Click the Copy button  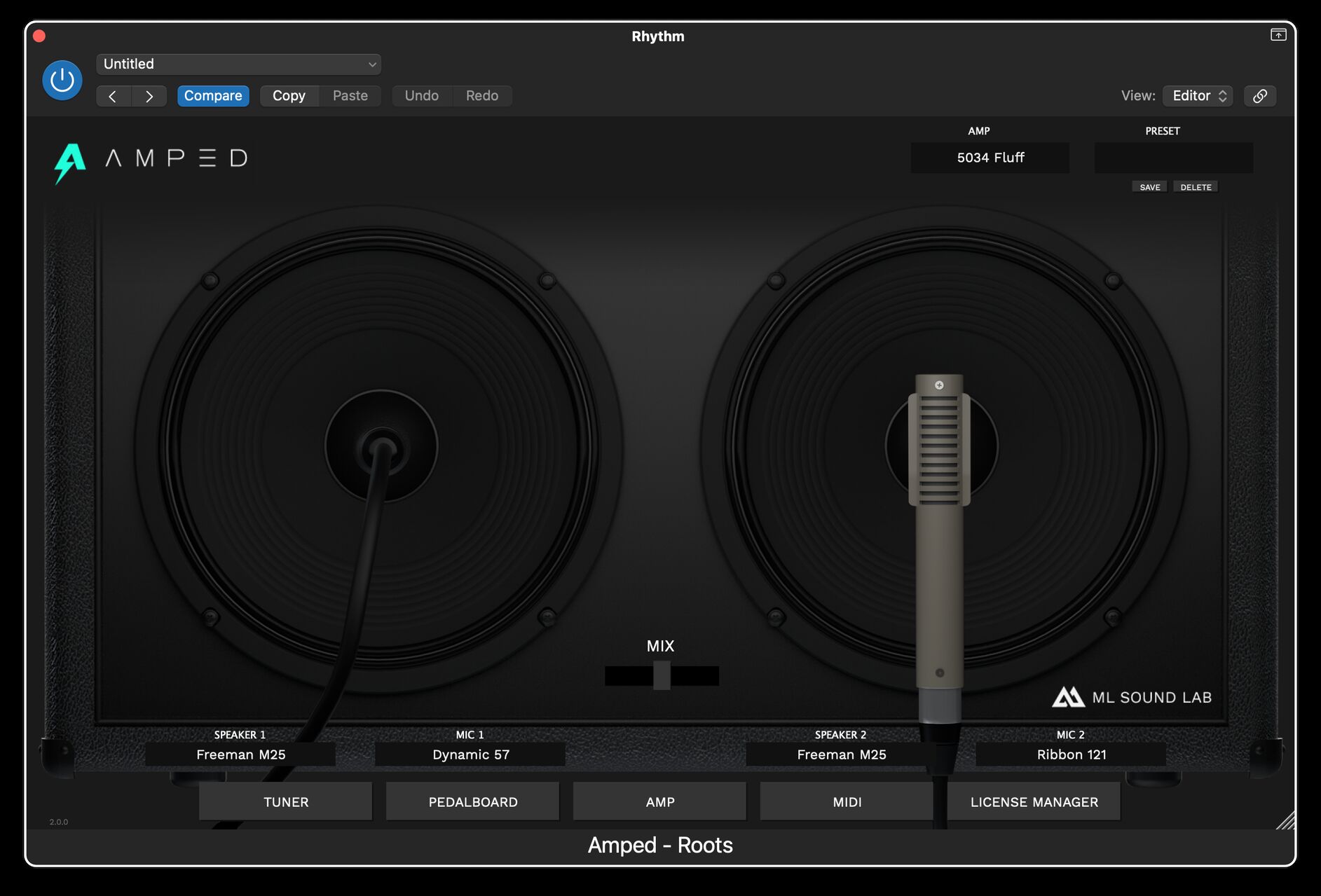(289, 96)
